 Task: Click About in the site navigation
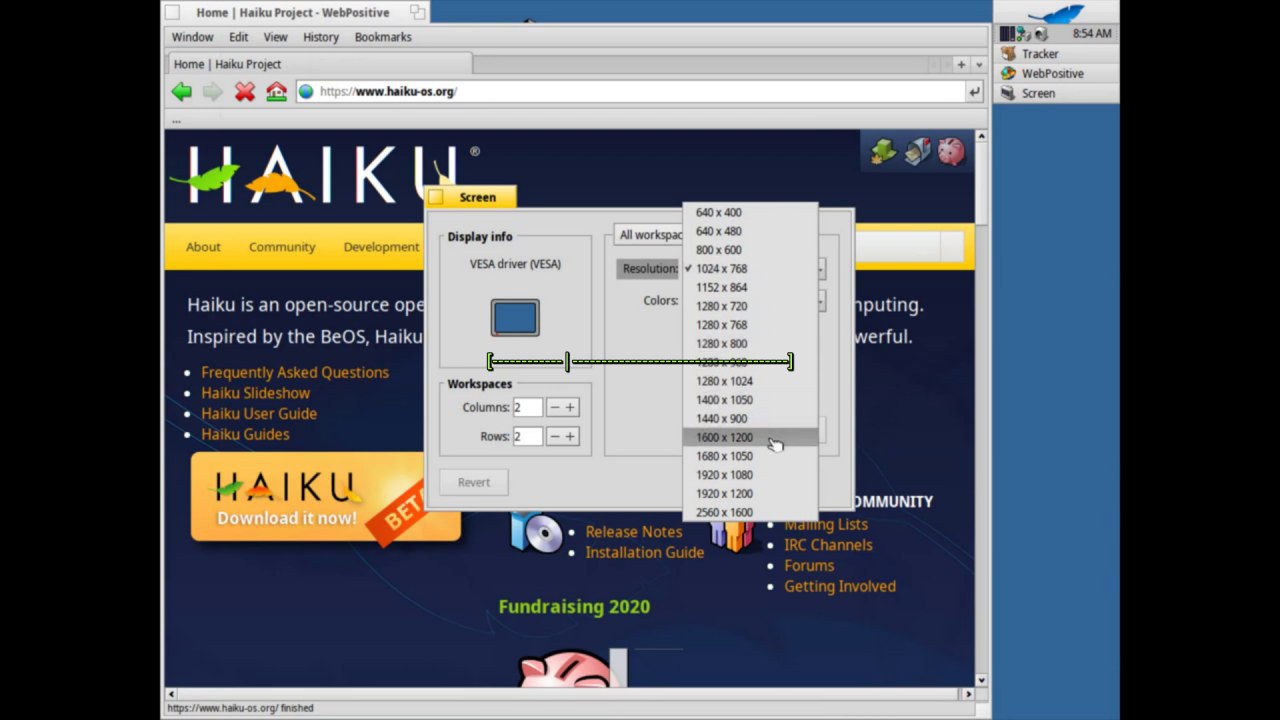203,247
